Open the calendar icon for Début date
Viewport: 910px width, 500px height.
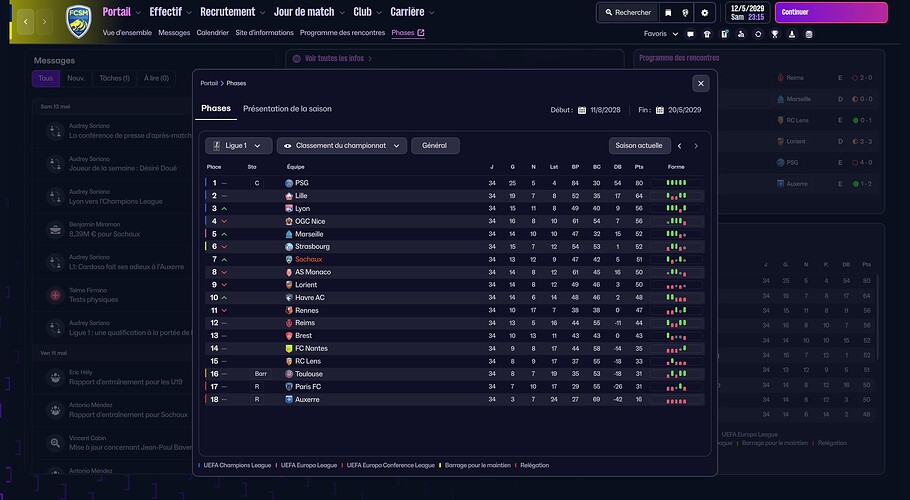tap(582, 110)
